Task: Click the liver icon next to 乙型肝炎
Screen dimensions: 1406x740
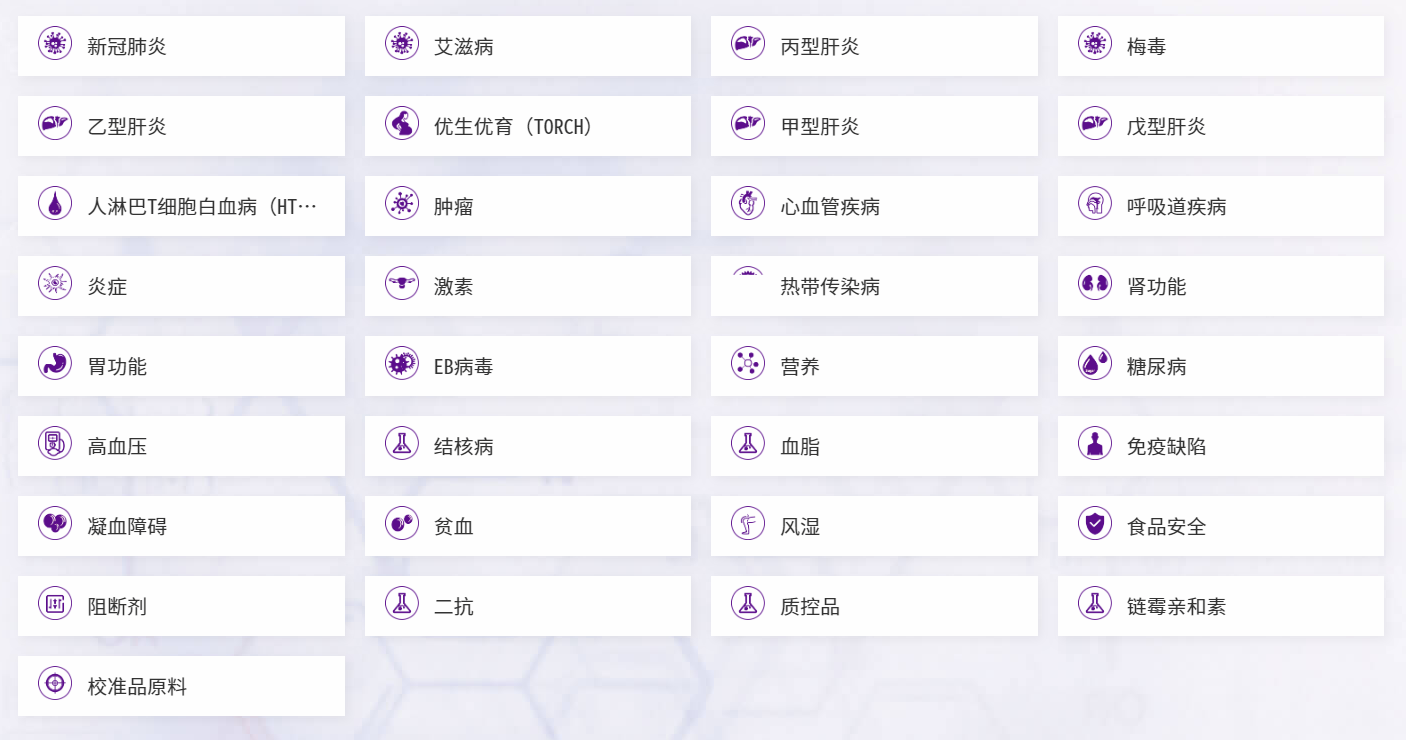Action: (55, 124)
